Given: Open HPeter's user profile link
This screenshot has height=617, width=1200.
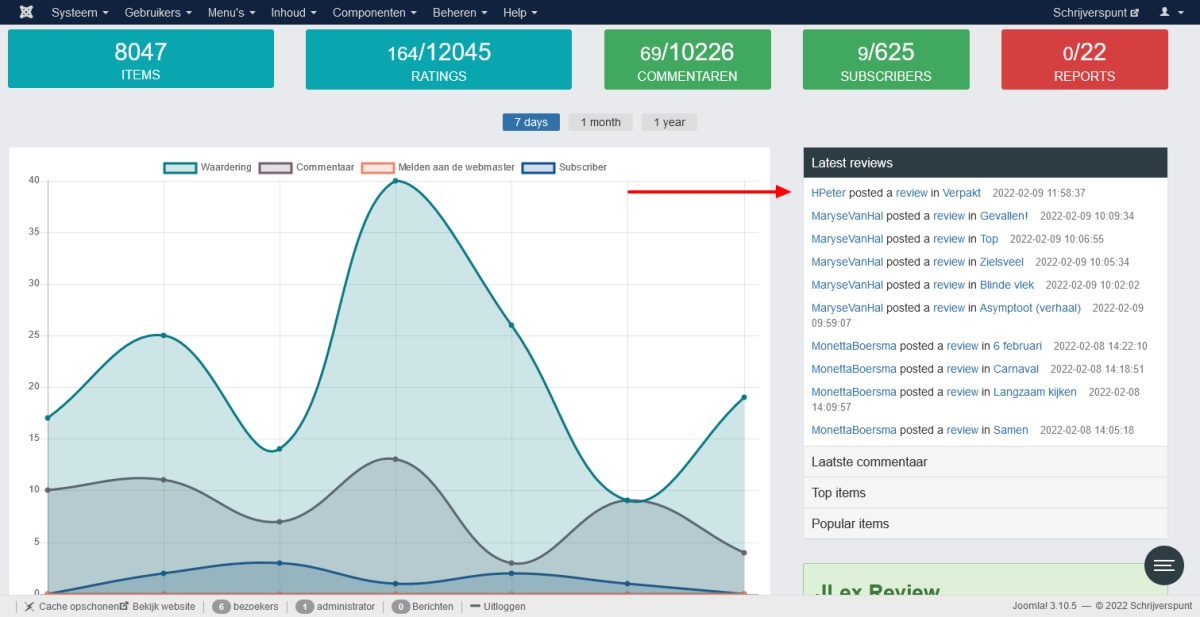Looking at the screenshot, I should pos(828,193).
